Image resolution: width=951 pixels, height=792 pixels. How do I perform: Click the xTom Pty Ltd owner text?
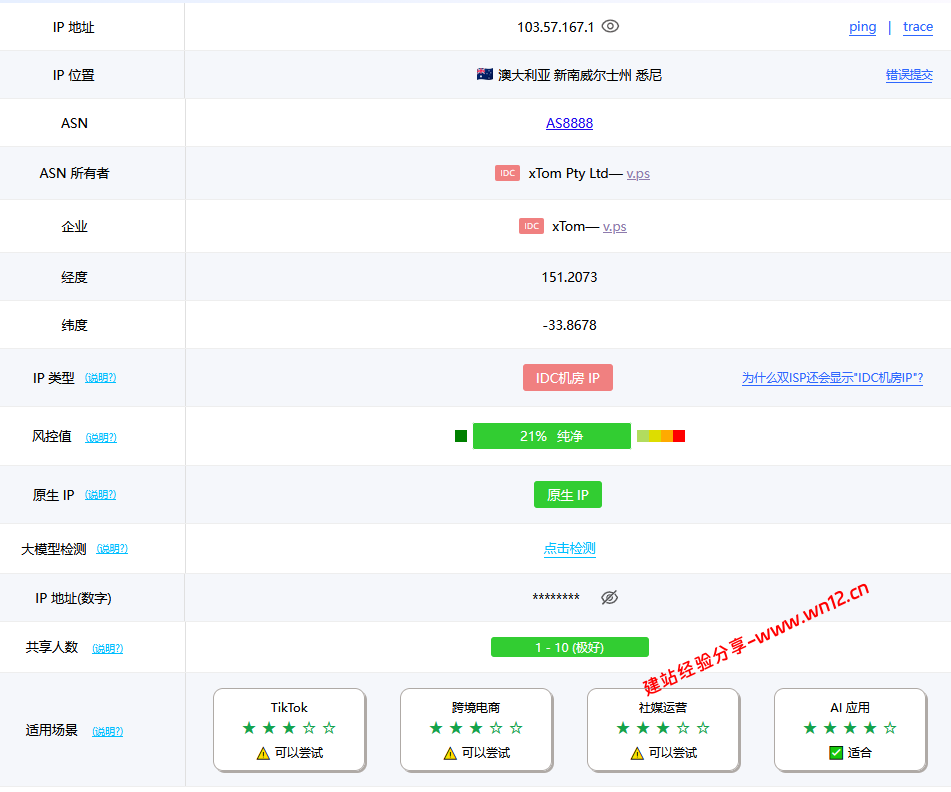pyautogui.click(x=568, y=173)
